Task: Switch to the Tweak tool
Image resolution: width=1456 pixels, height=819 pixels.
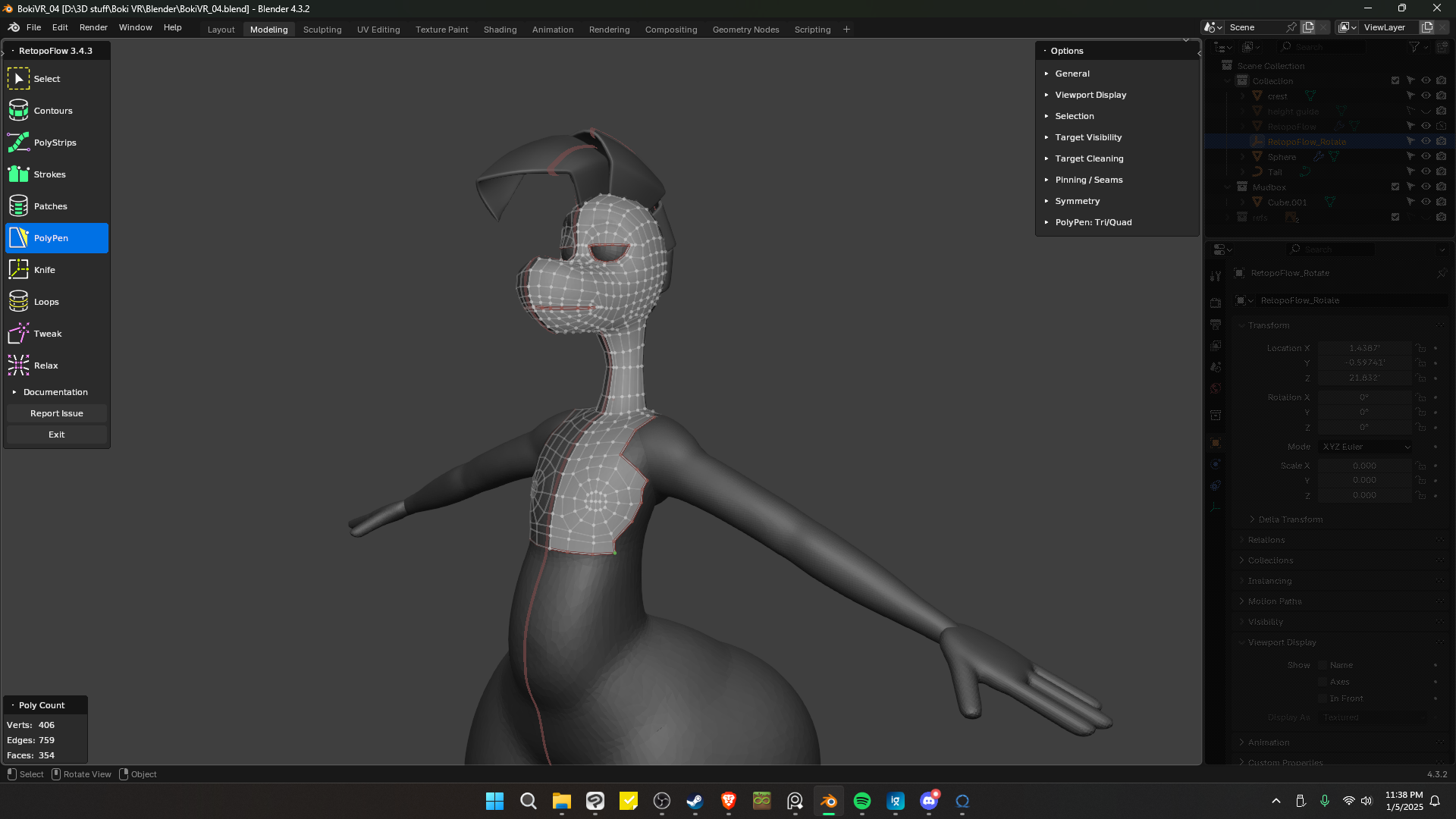Action: (57, 334)
